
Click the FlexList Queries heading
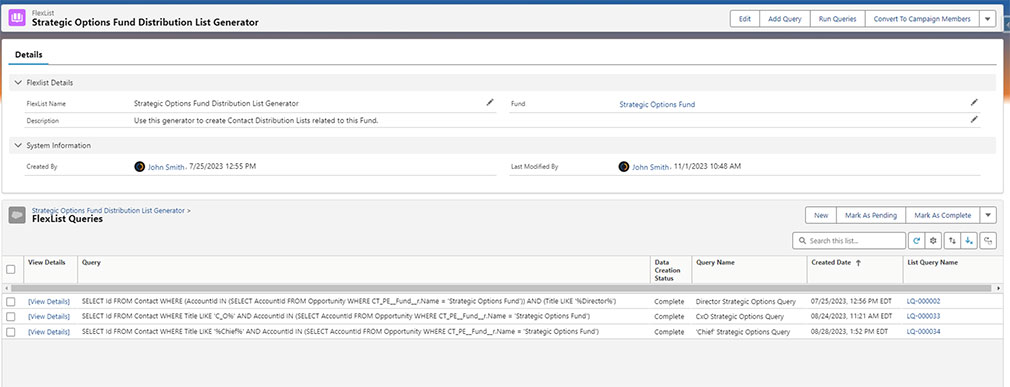point(67,219)
